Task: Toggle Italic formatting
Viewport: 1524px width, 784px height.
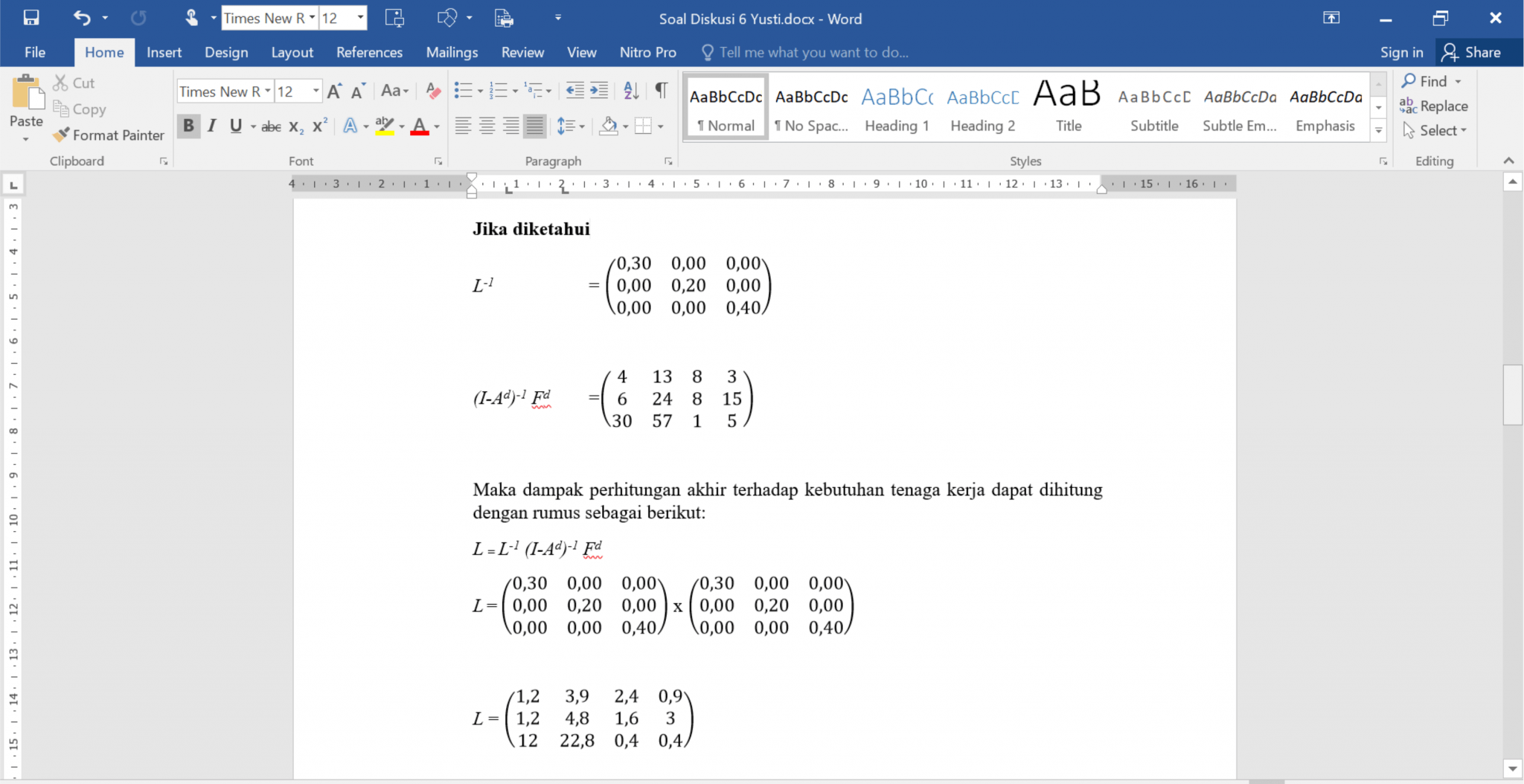Action: [x=211, y=126]
